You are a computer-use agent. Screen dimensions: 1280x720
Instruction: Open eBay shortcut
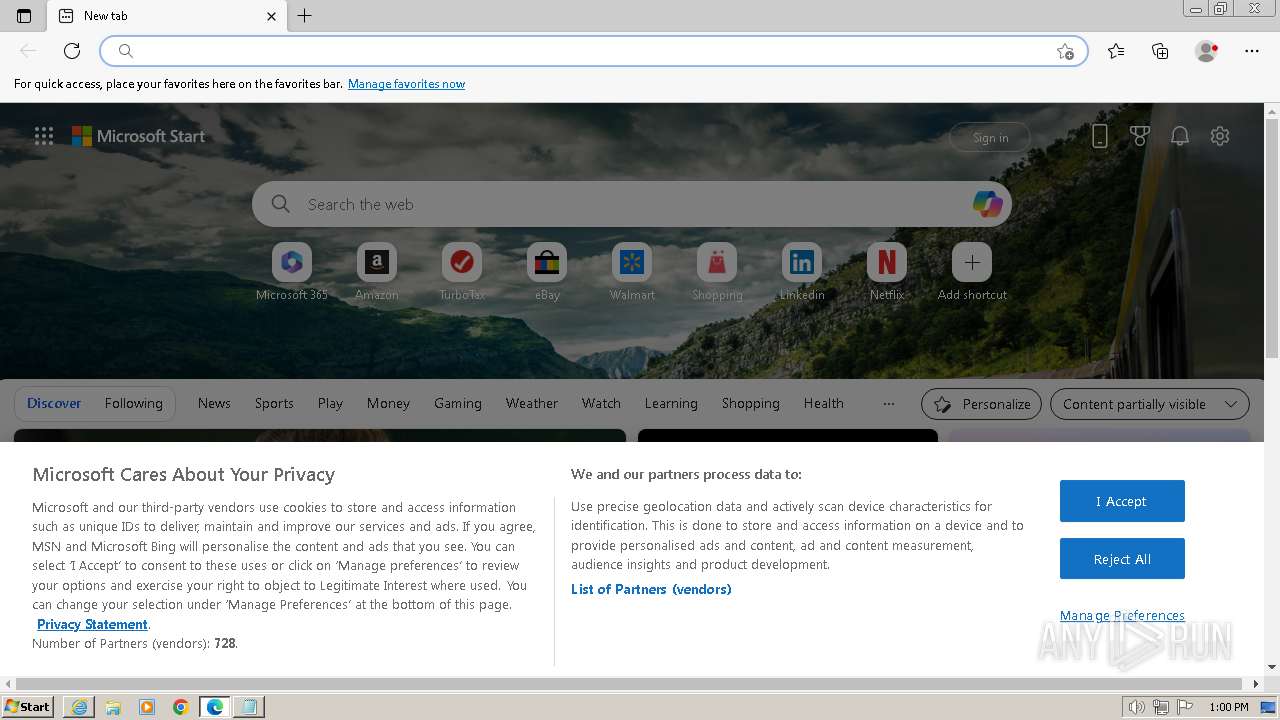[x=547, y=271]
